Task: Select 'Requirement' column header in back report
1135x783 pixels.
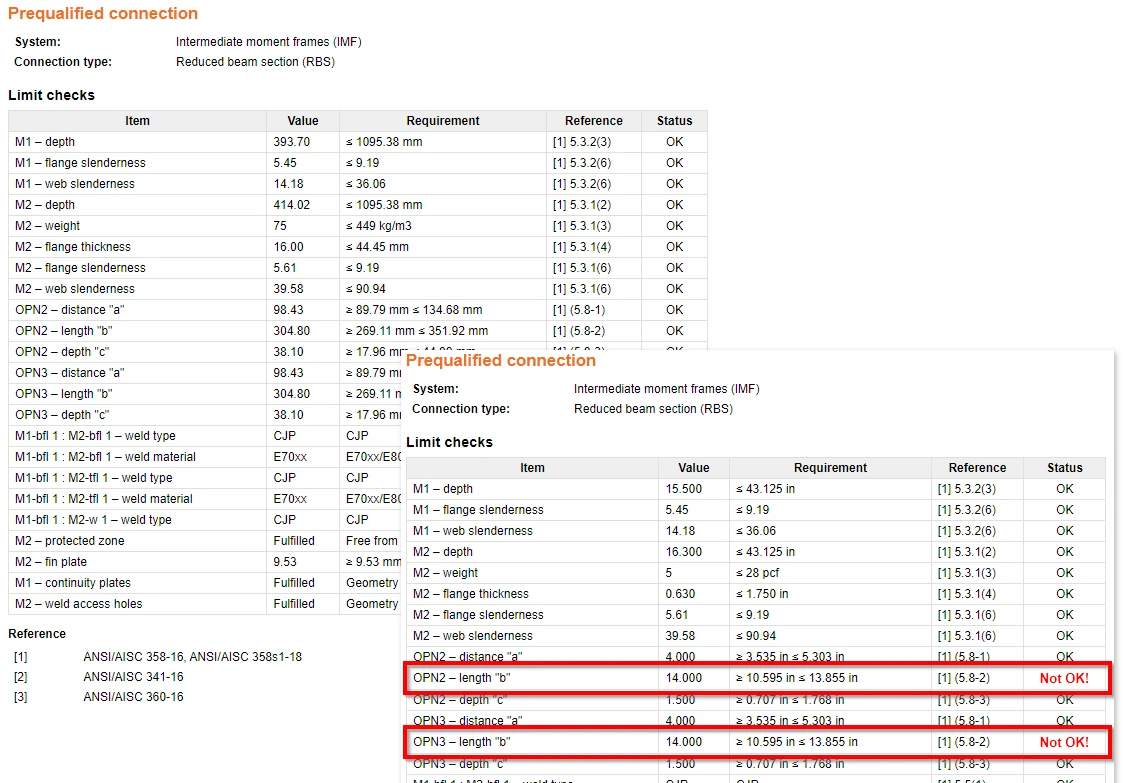Action: [x=443, y=121]
